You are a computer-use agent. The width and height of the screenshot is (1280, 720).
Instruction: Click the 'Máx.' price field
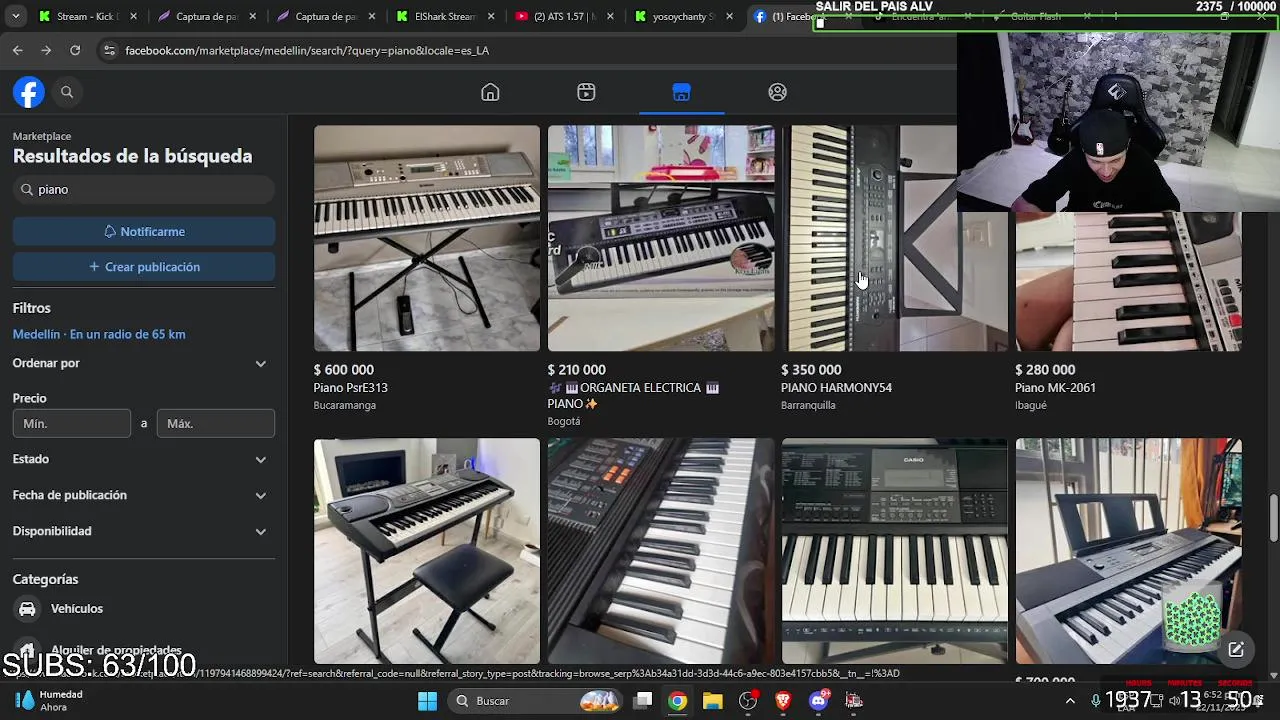(216, 423)
